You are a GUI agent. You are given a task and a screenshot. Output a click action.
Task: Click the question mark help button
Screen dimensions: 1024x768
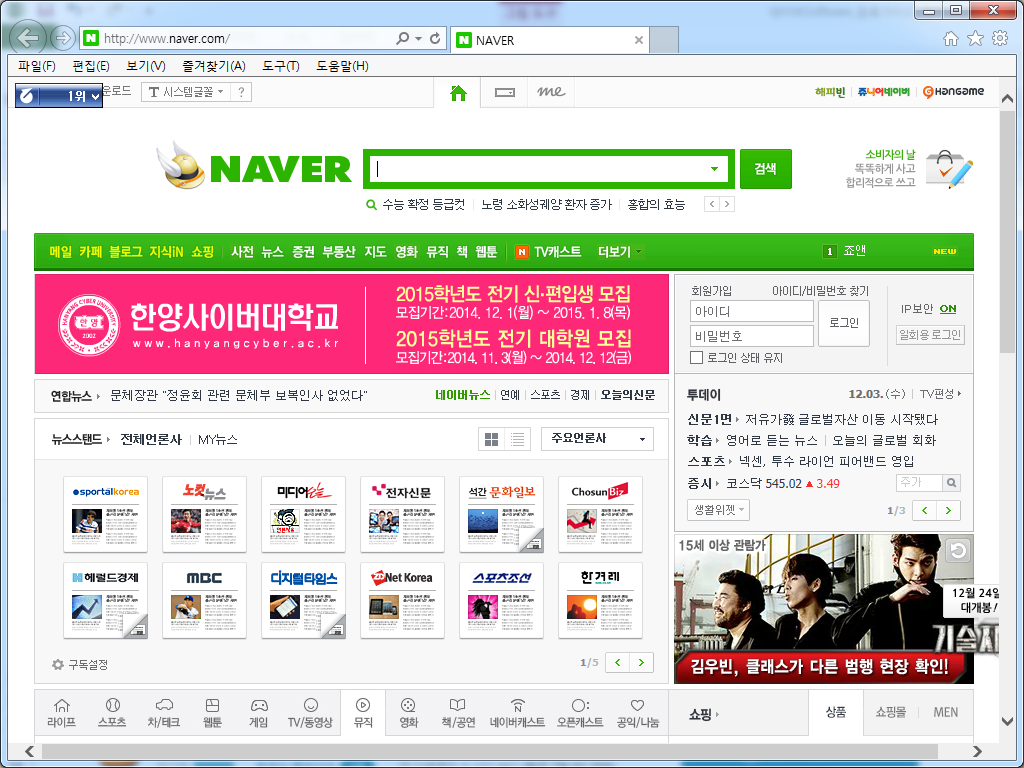click(x=241, y=92)
